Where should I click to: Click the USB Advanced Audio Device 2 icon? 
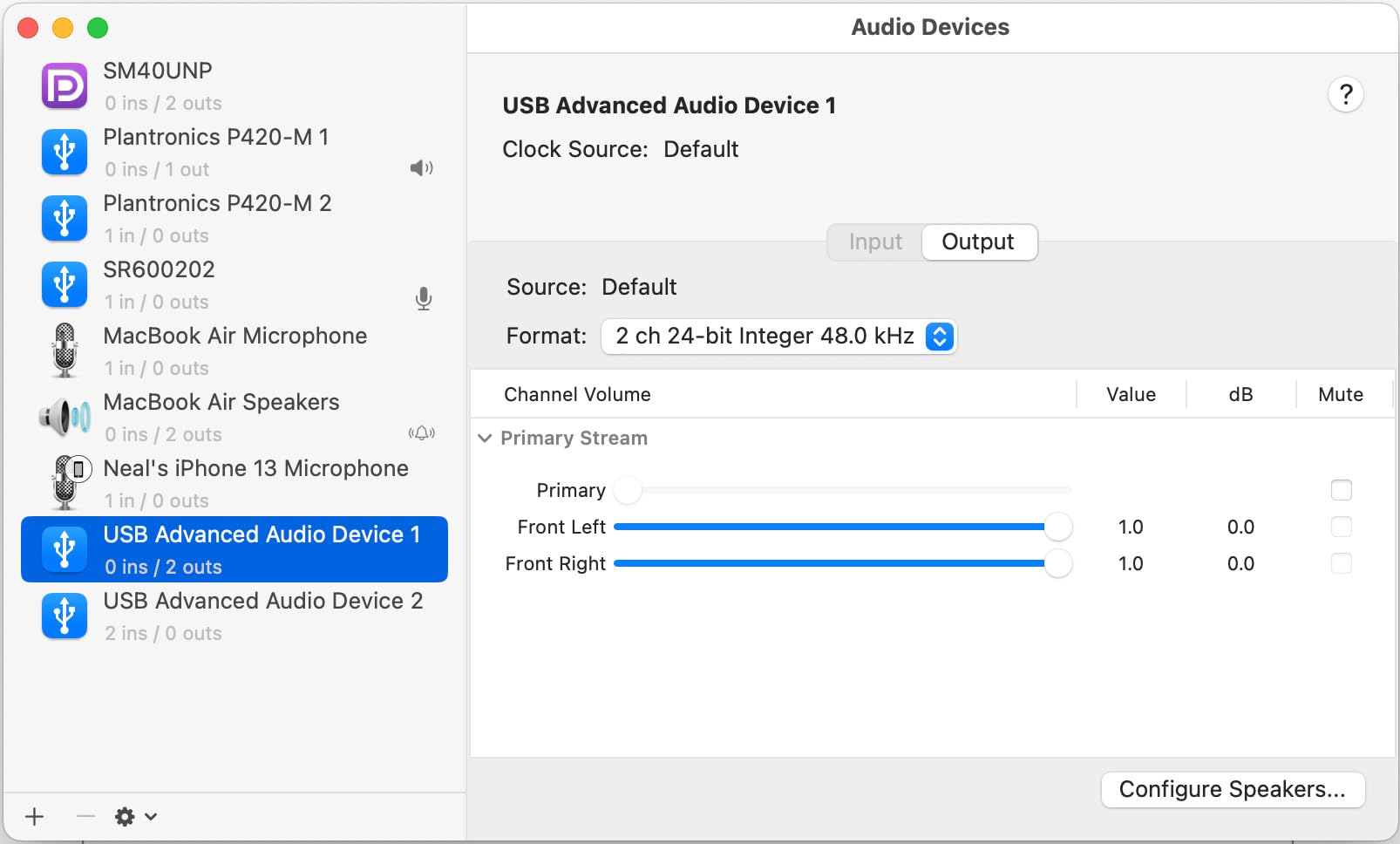click(x=65, y=616)
